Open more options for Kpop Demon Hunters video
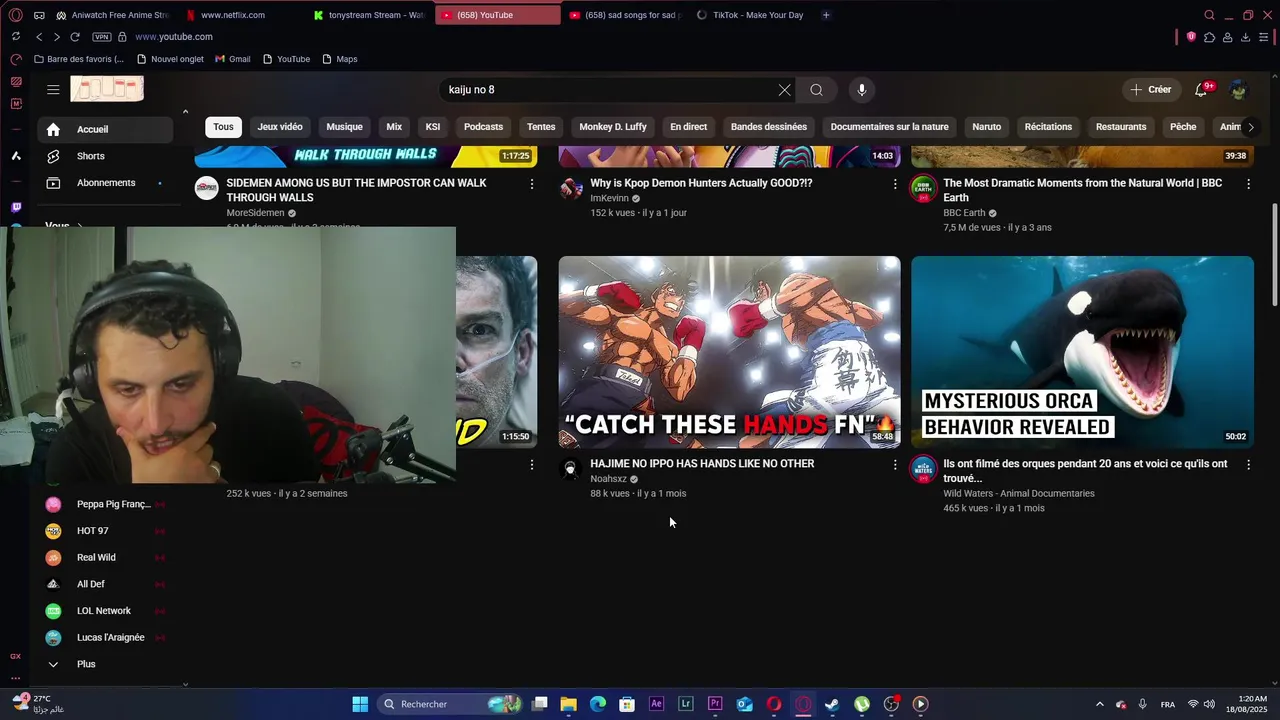This screenshot has height=720, width=1280. click(895, 184)
